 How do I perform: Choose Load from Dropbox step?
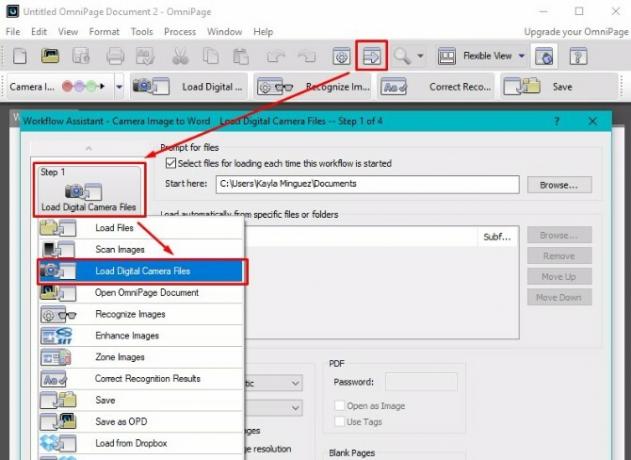141,443
